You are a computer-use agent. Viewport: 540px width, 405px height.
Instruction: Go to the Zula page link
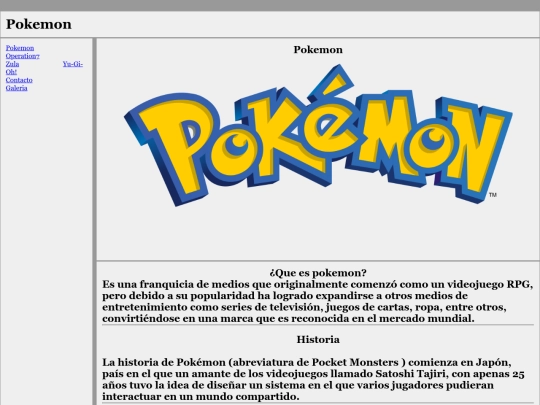point(12,64)
